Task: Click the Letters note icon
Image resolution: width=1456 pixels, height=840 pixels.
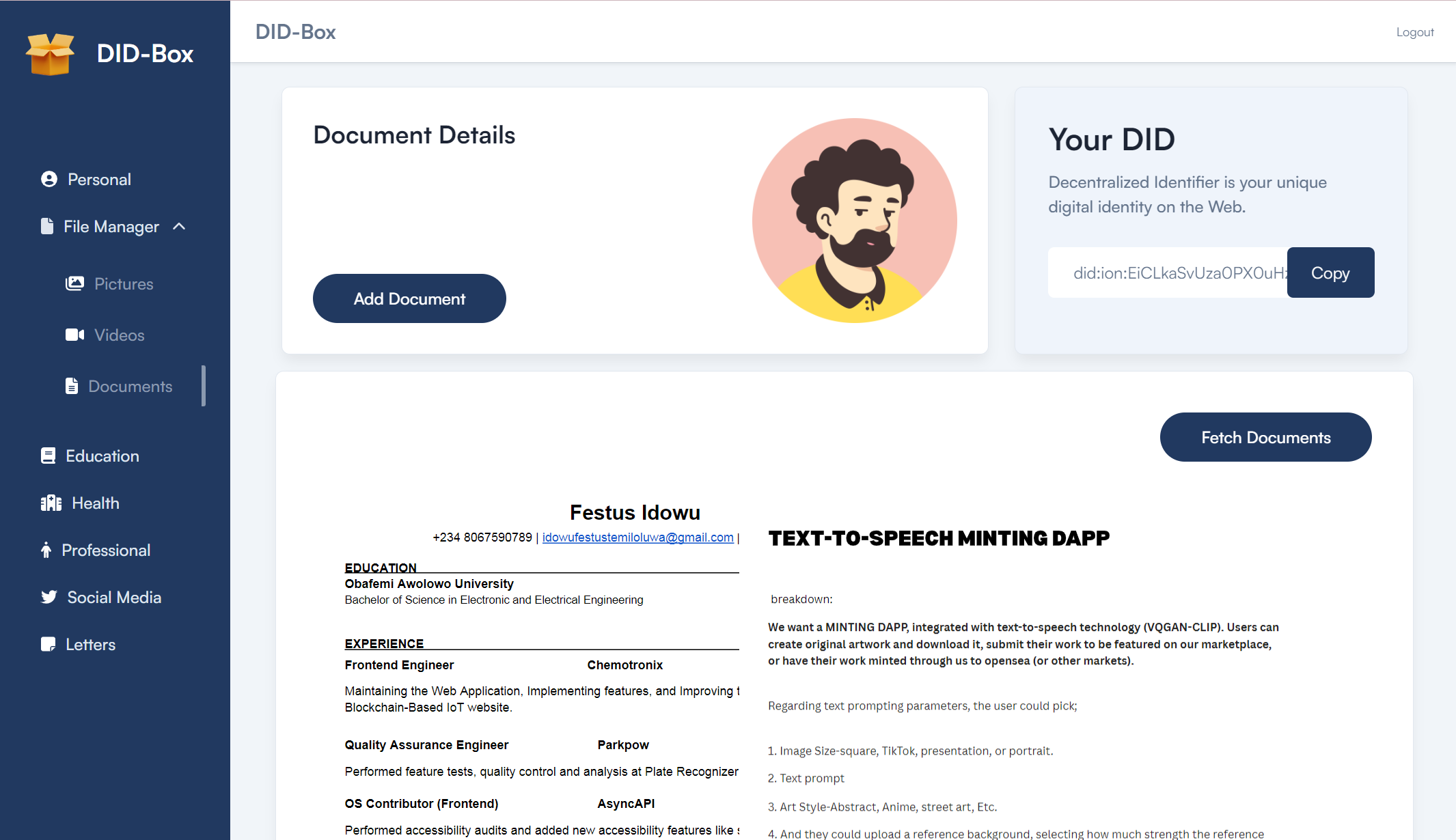Action: pos(49,644)
